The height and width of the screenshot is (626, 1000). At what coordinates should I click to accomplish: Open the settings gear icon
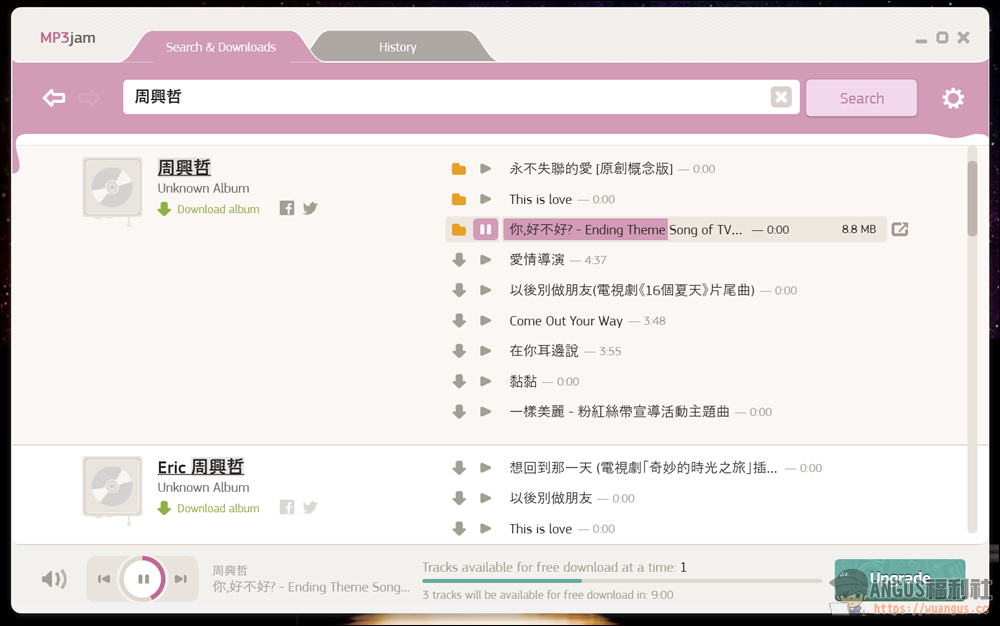pyautogui.click(x=953, y=98)
